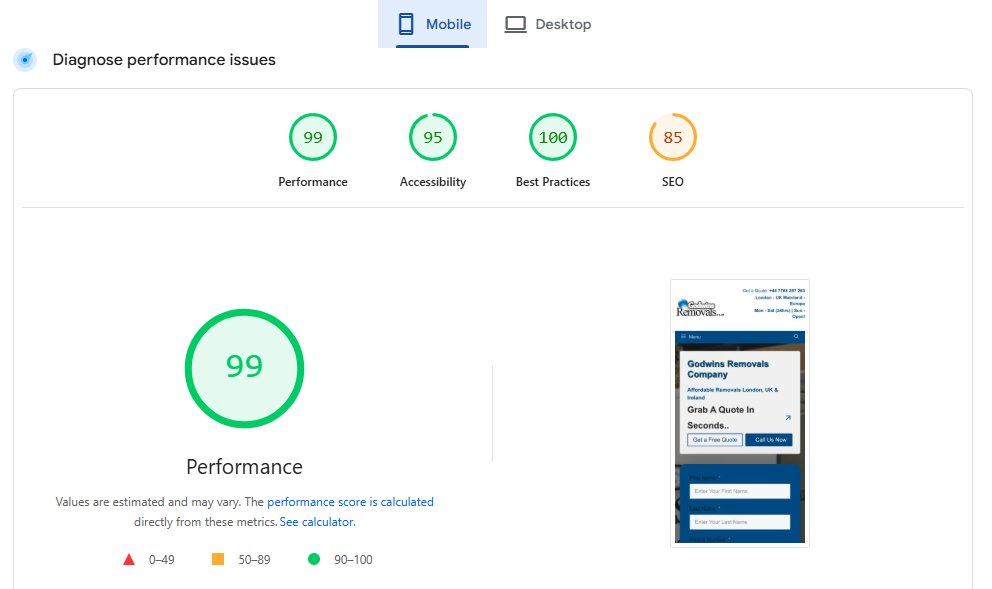Click the Enter Your First Name field in the preview
This screenshot has width=992, height=589.
[x=739, y=490]
